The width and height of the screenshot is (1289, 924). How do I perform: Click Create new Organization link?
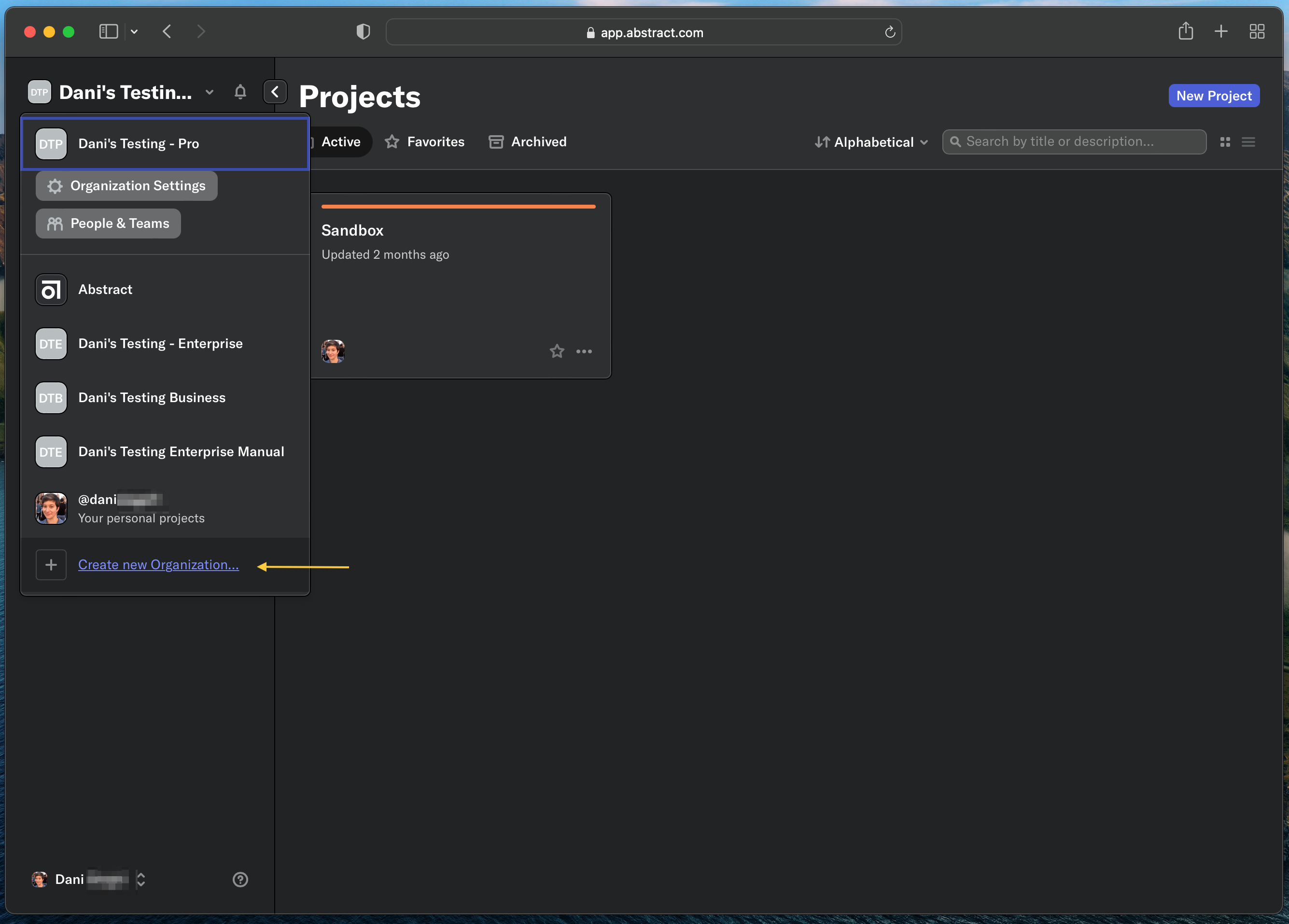coord(158,565)
